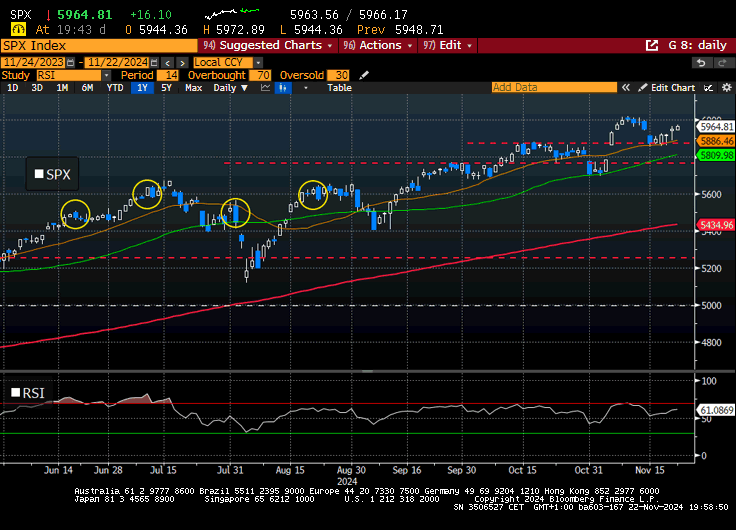The width and height of the screenshot is (736, 530).
Task: Open chart settings gear icon
Action: [x=726, y=88]
